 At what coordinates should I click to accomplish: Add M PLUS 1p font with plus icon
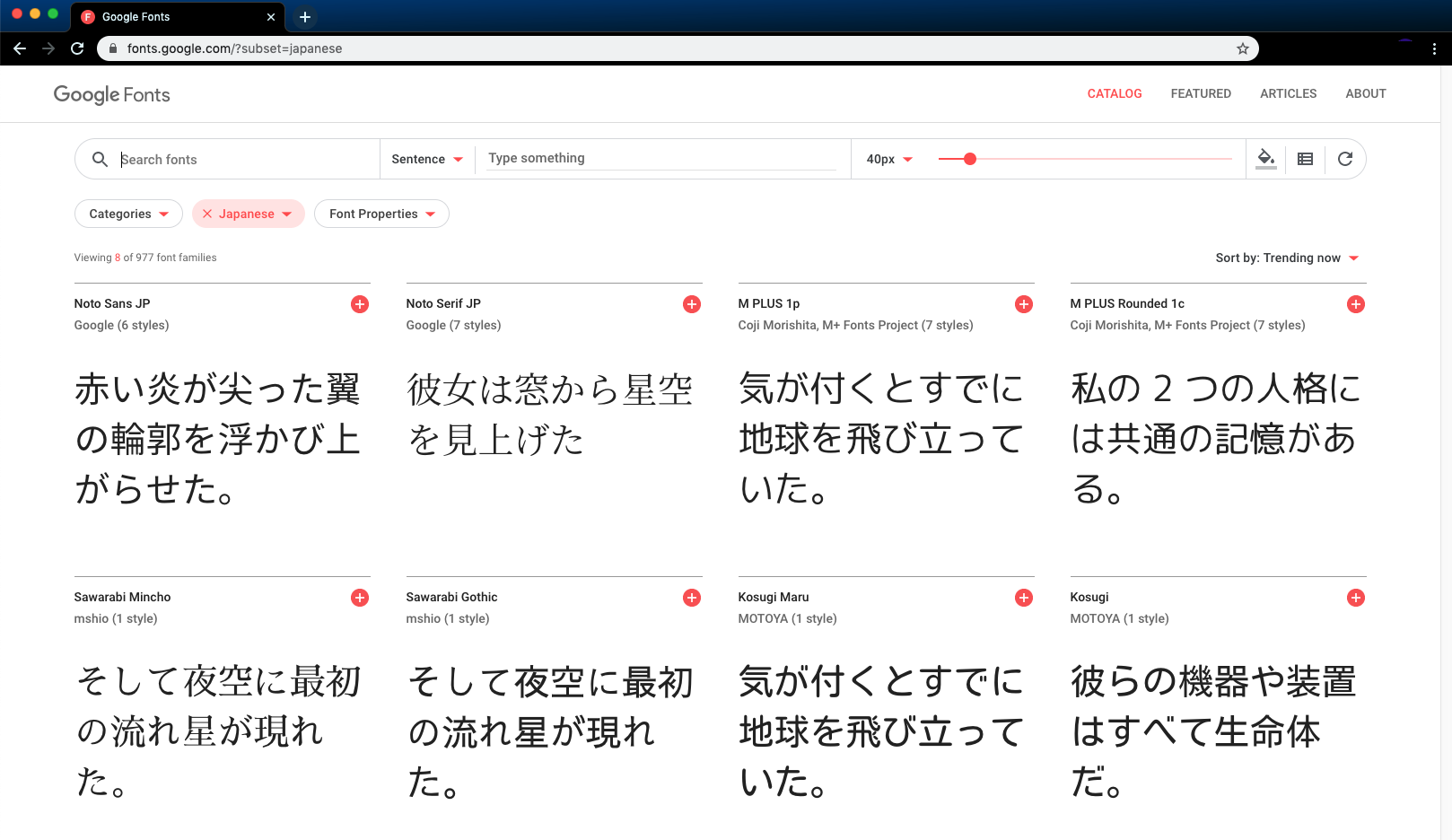click(1024, 304)
